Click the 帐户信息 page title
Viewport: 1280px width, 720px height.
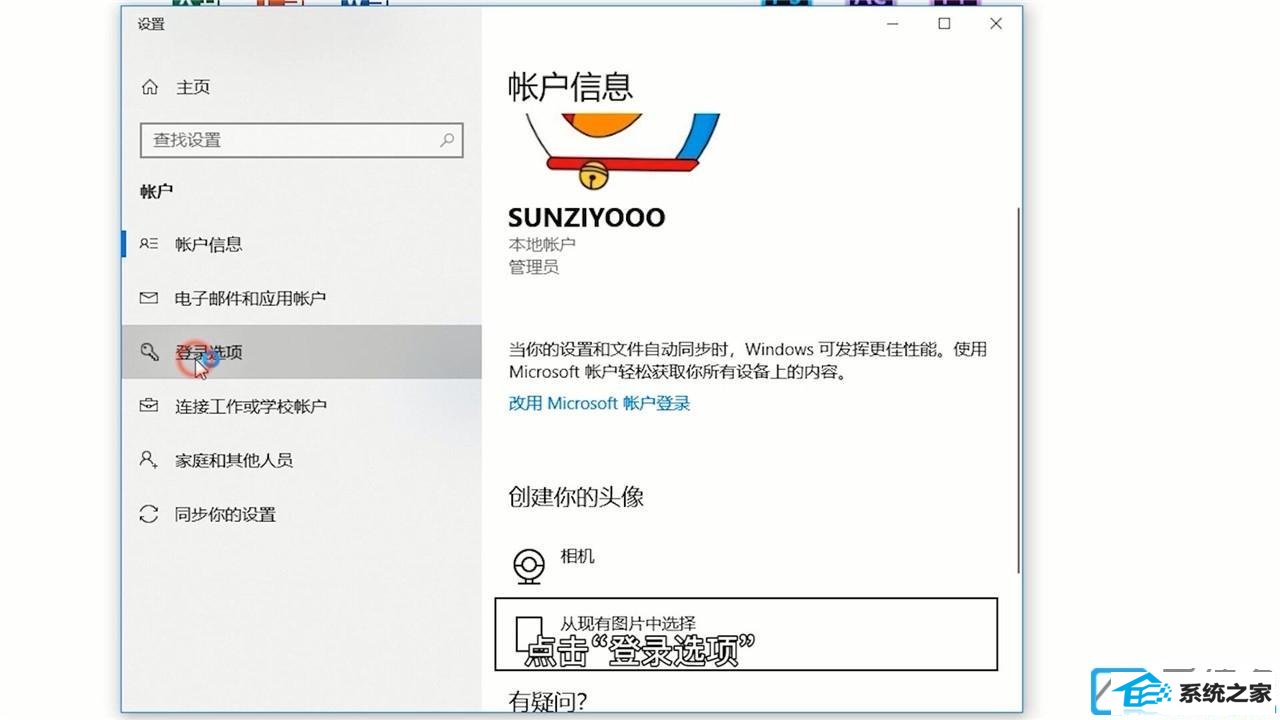571,86
